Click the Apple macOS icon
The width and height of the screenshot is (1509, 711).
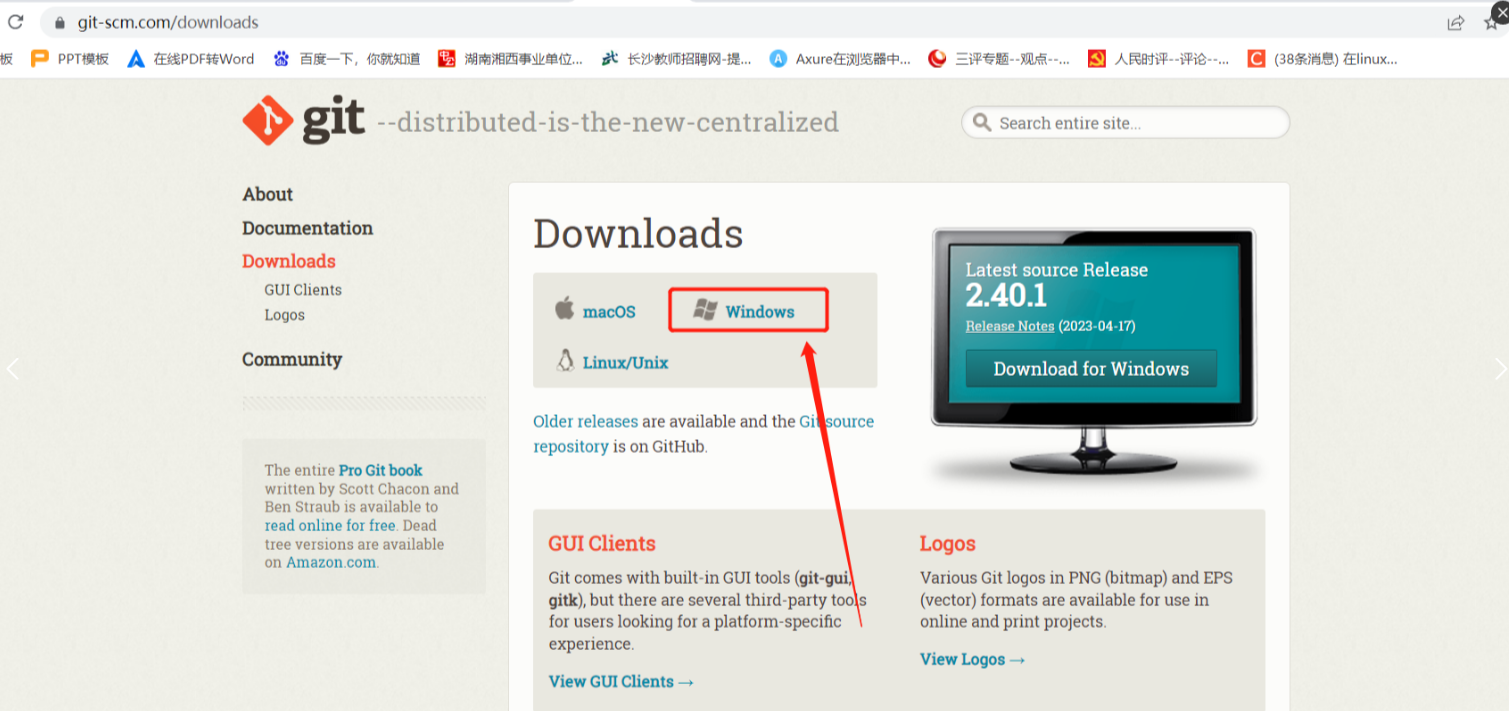565,309
